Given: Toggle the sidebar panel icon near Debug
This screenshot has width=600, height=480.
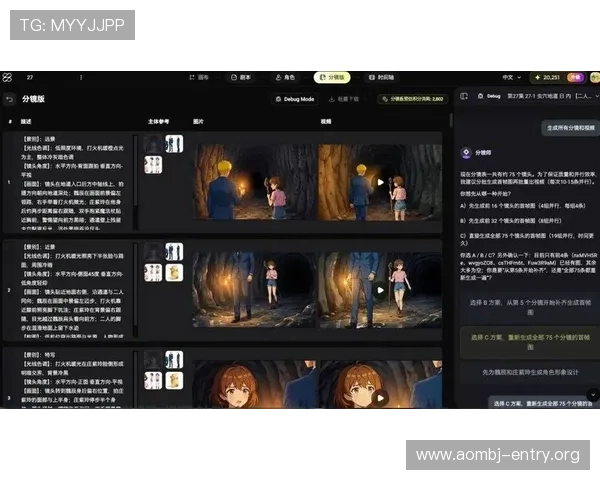Looking at the screenshot, I should pyautogui.click(x=464, y=97).
